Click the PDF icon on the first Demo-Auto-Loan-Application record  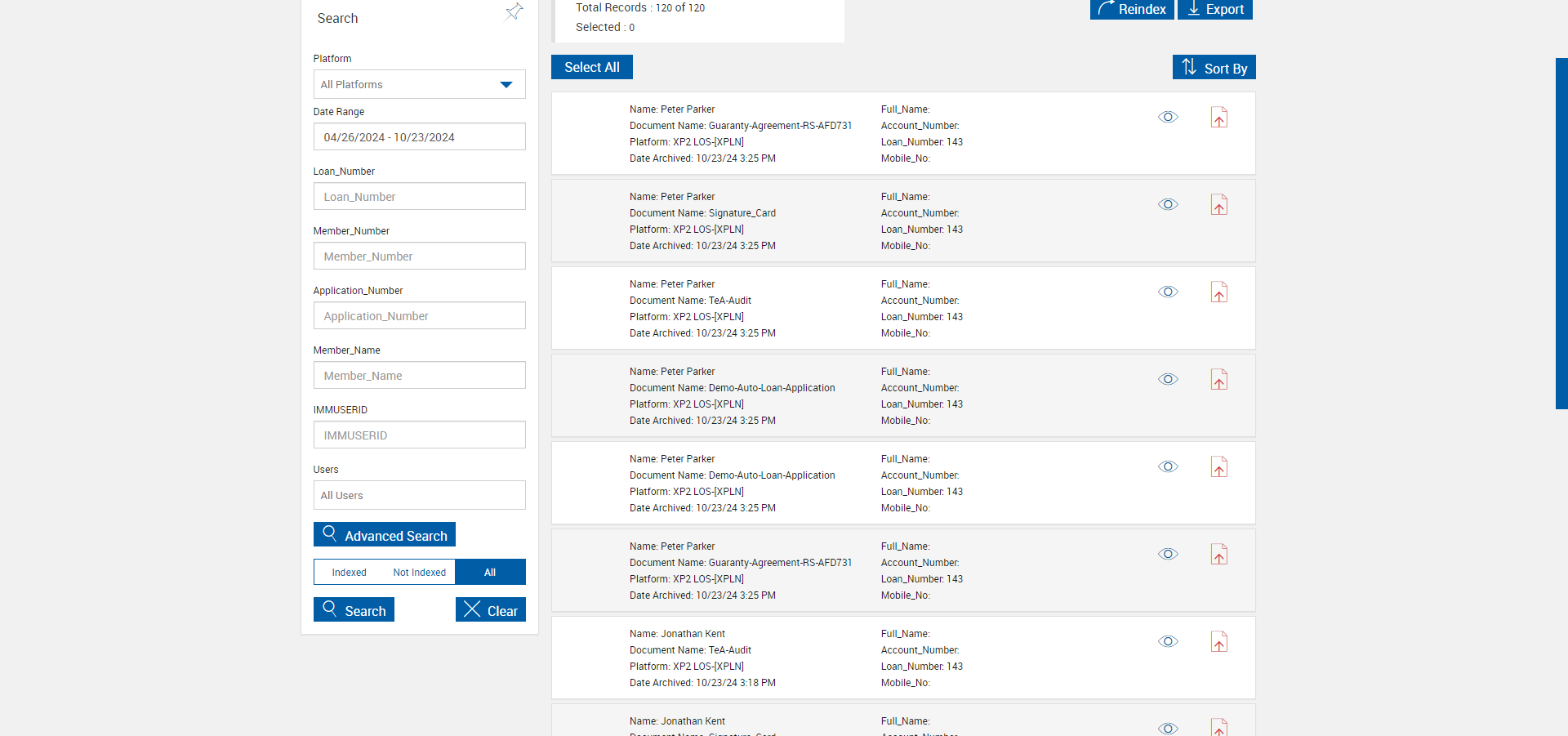point(1219,380)
